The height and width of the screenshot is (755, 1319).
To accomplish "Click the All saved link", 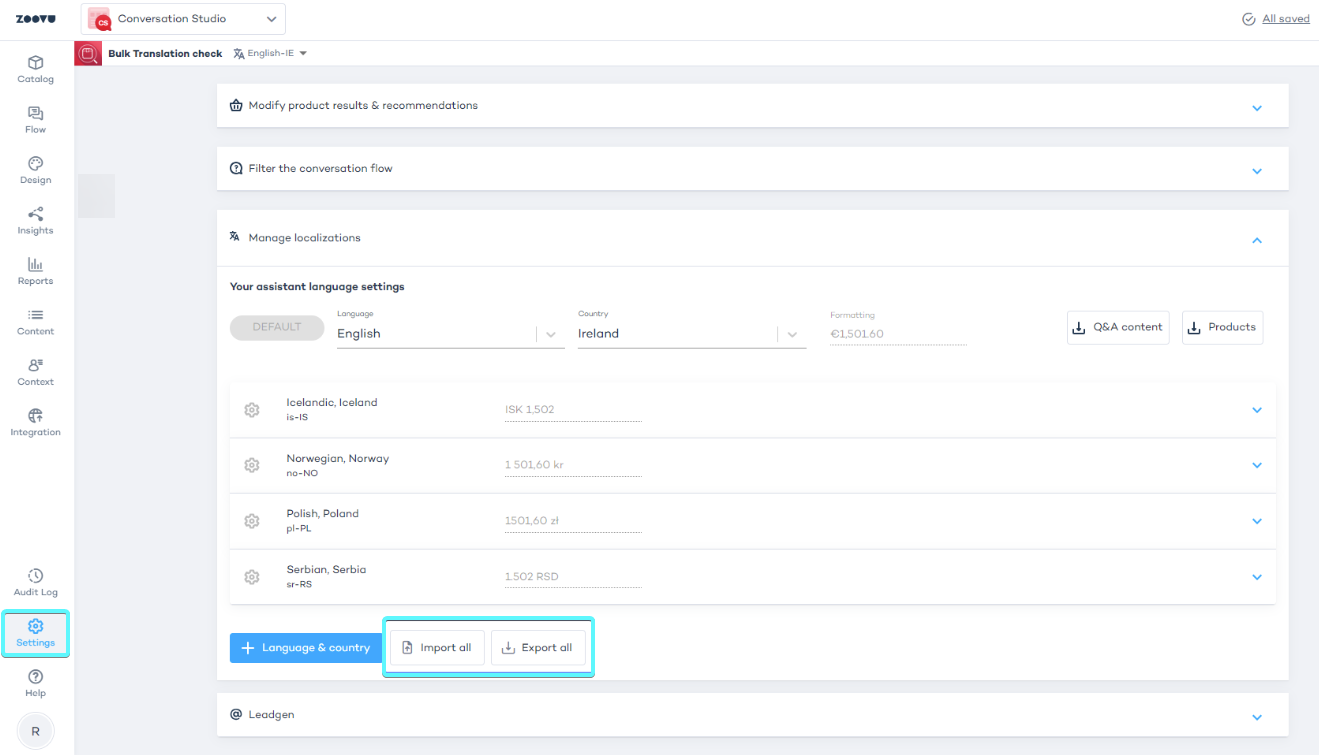I will (x=1285, y=19).
